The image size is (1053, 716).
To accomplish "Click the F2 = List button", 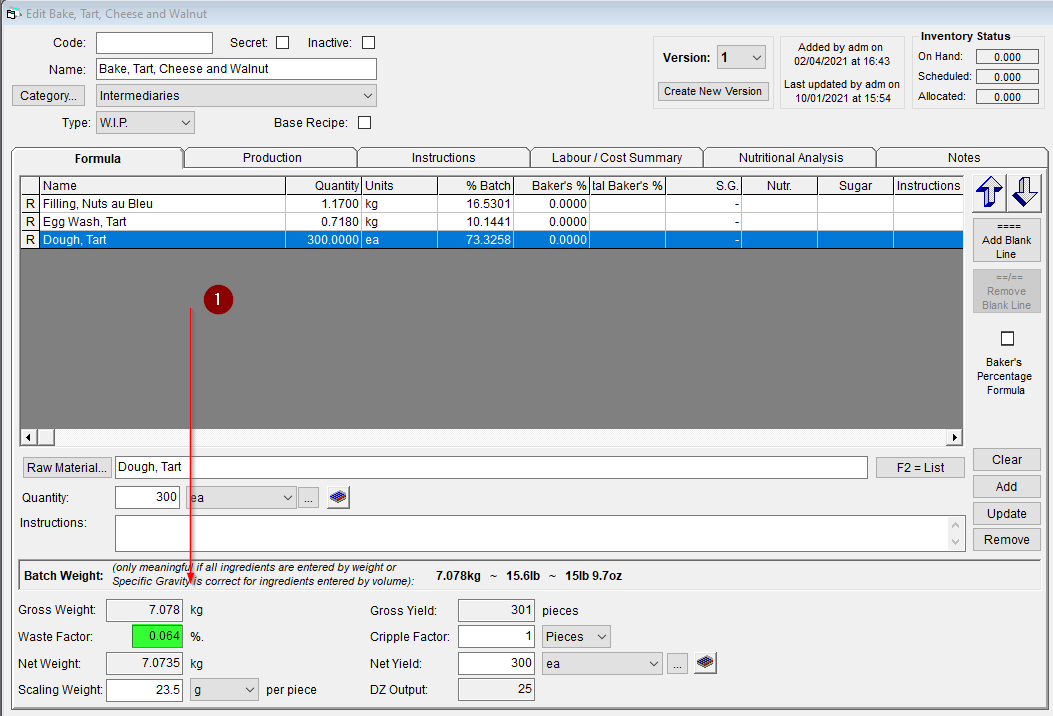I will [920, 467].
